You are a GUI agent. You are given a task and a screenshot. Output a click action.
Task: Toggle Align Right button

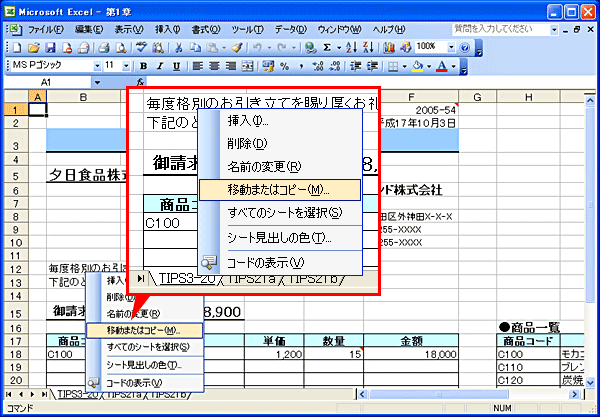point(231,67)
